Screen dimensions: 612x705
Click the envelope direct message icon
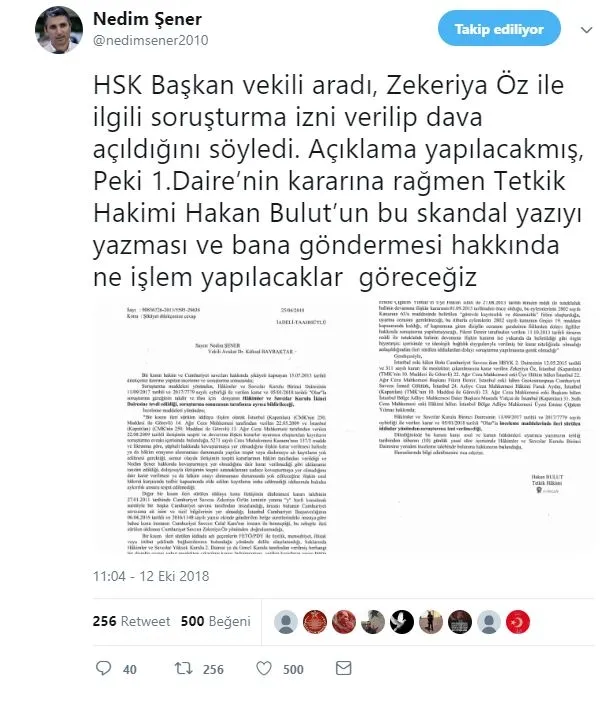[344, 668]
